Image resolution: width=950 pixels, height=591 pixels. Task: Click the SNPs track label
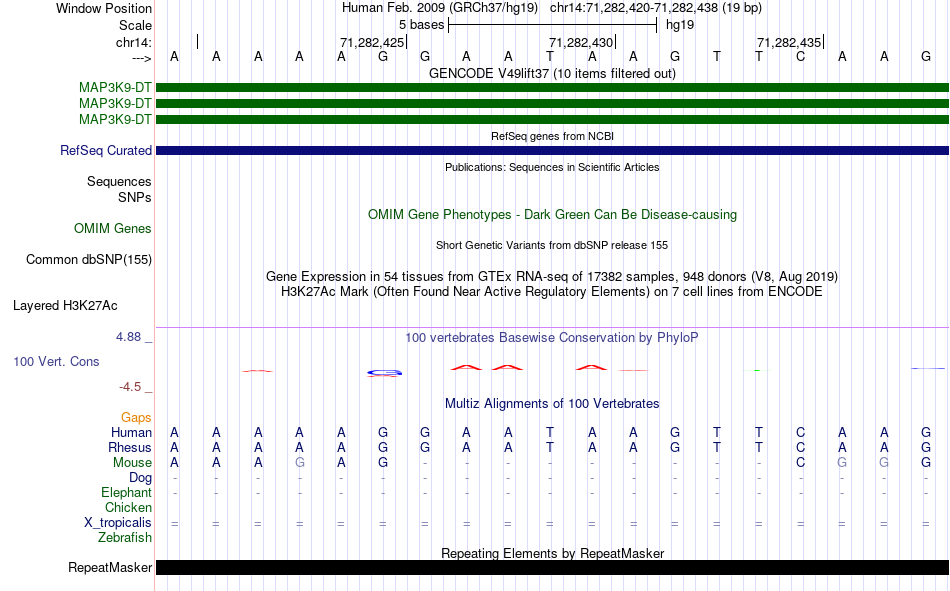(135, 198)
